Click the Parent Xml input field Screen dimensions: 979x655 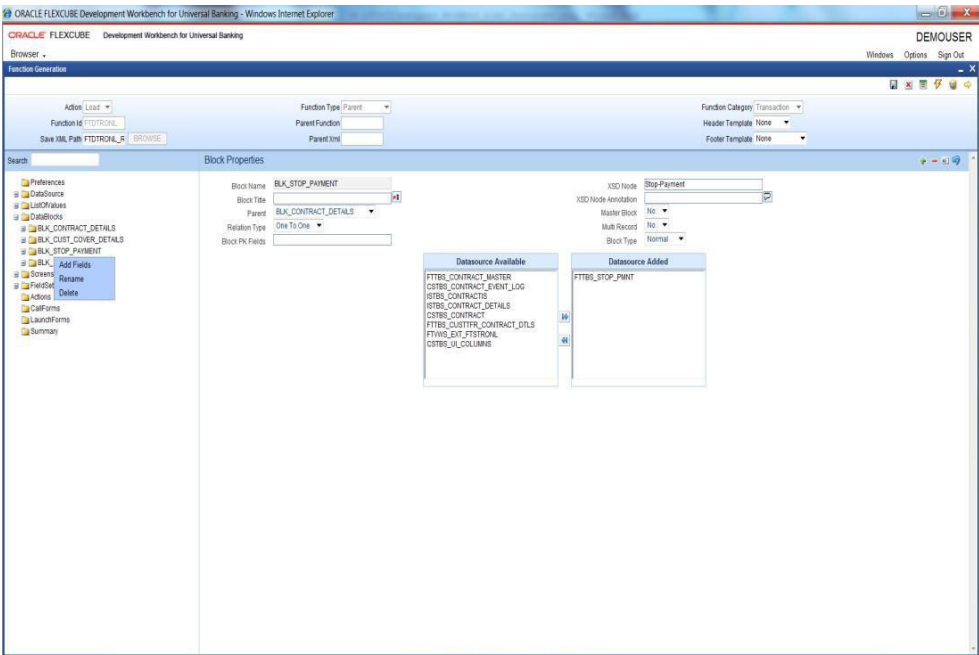(x=362, y=139)
